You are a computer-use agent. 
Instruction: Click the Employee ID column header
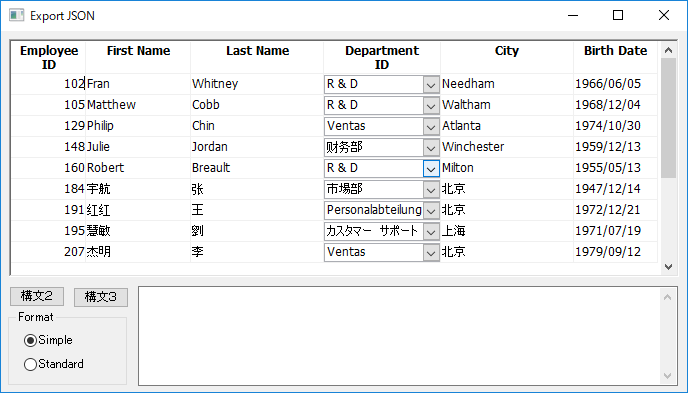(49, 57)
